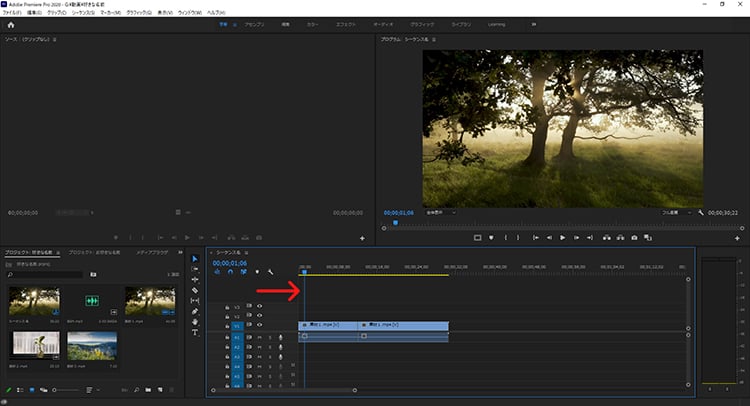Solo audio track A1
Screen dimensions: 750x406
click(270, 338)
